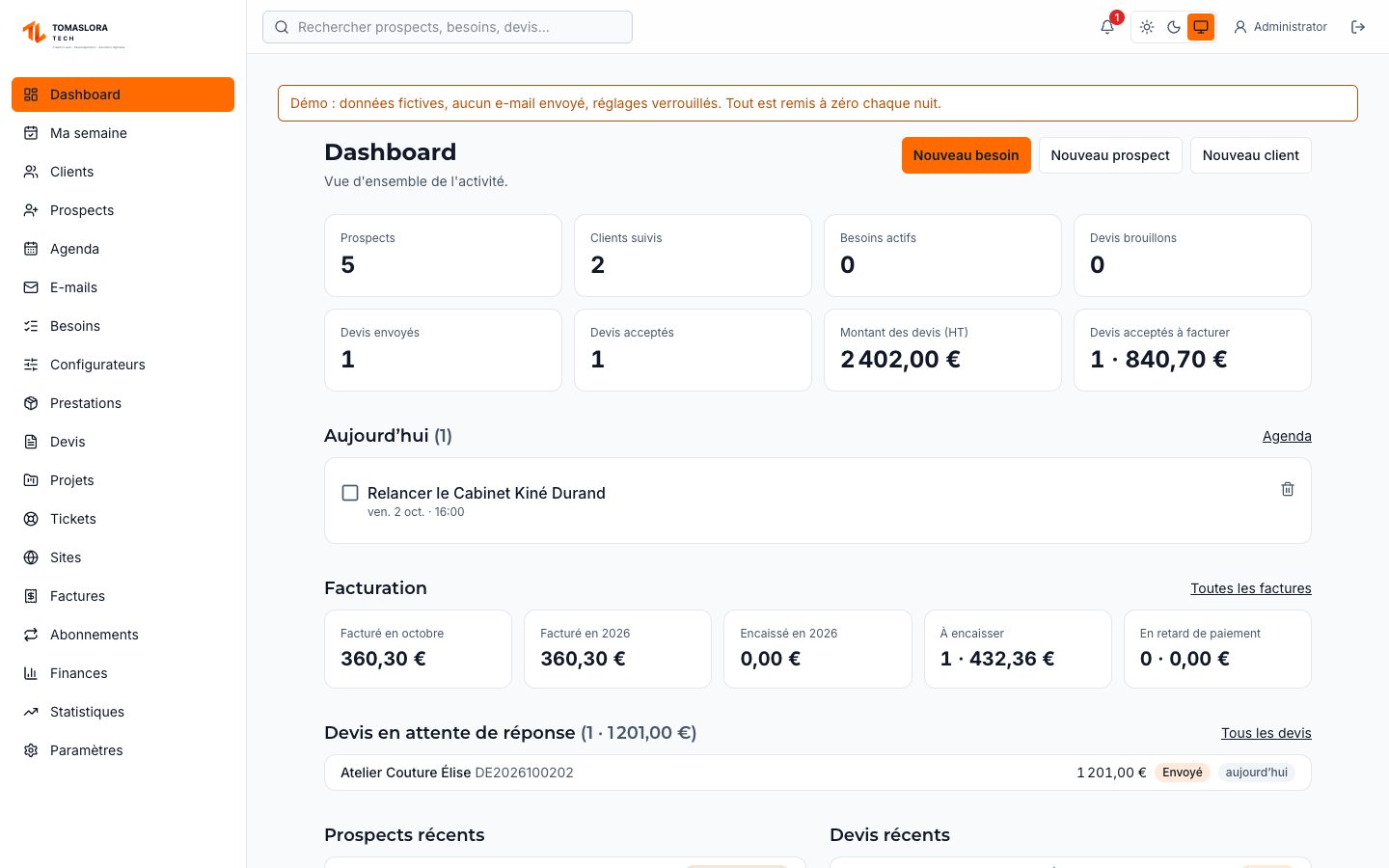This screenshot has height=868, width=1389.
Task: Click the Prospects count card
Action: pyautogui.click(x=443, y=256)
